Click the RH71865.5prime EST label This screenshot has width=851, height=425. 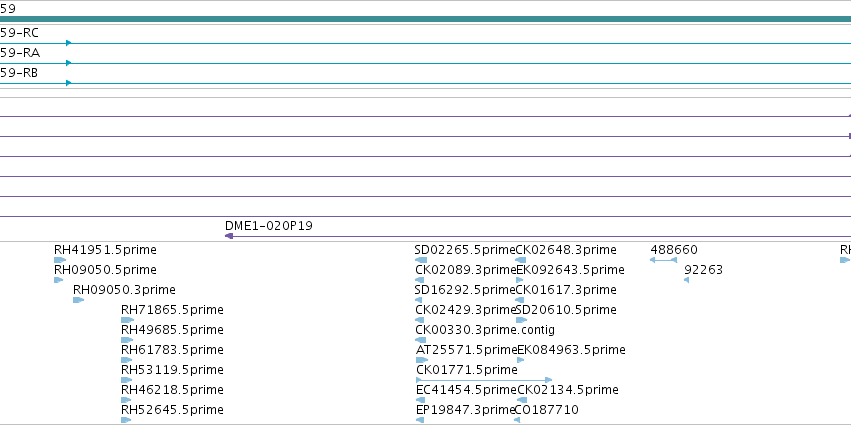[172, 309]
